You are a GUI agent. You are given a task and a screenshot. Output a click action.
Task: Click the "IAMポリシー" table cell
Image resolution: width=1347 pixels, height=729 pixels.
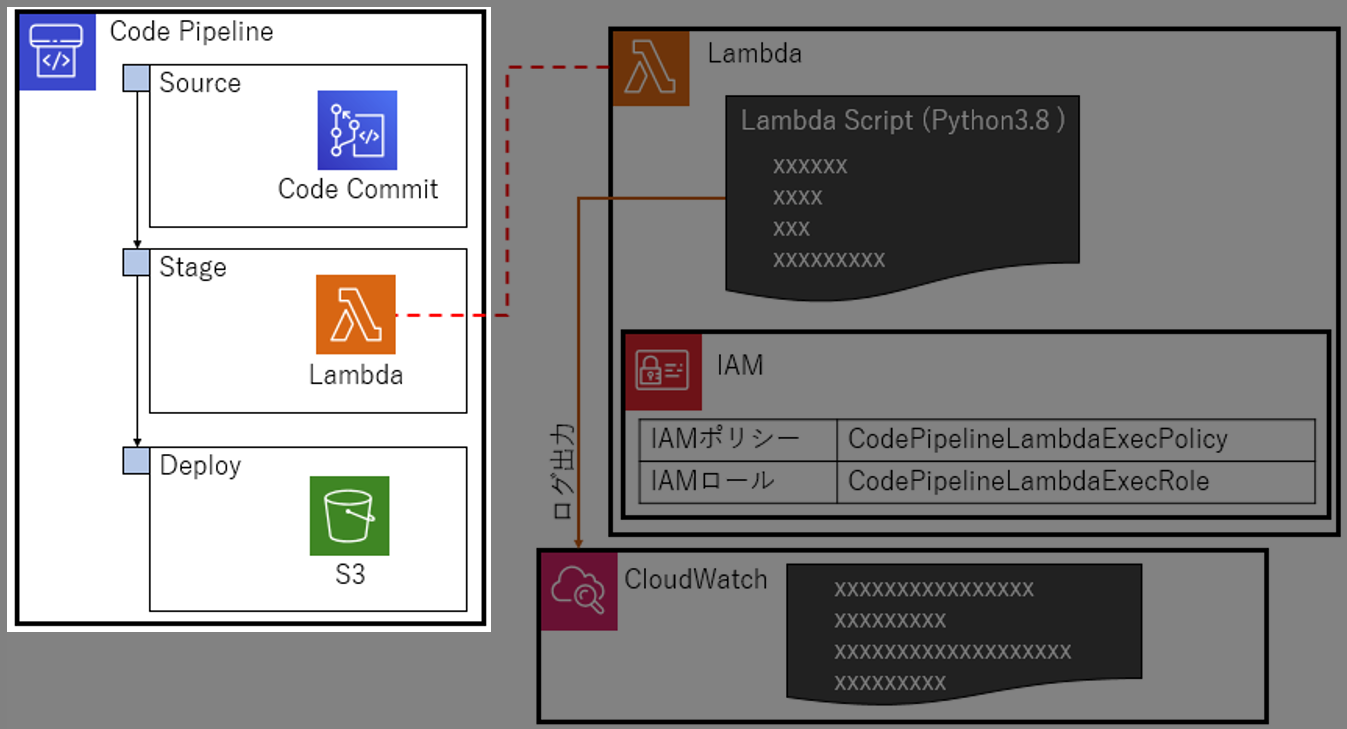click(x=738, y=440)
